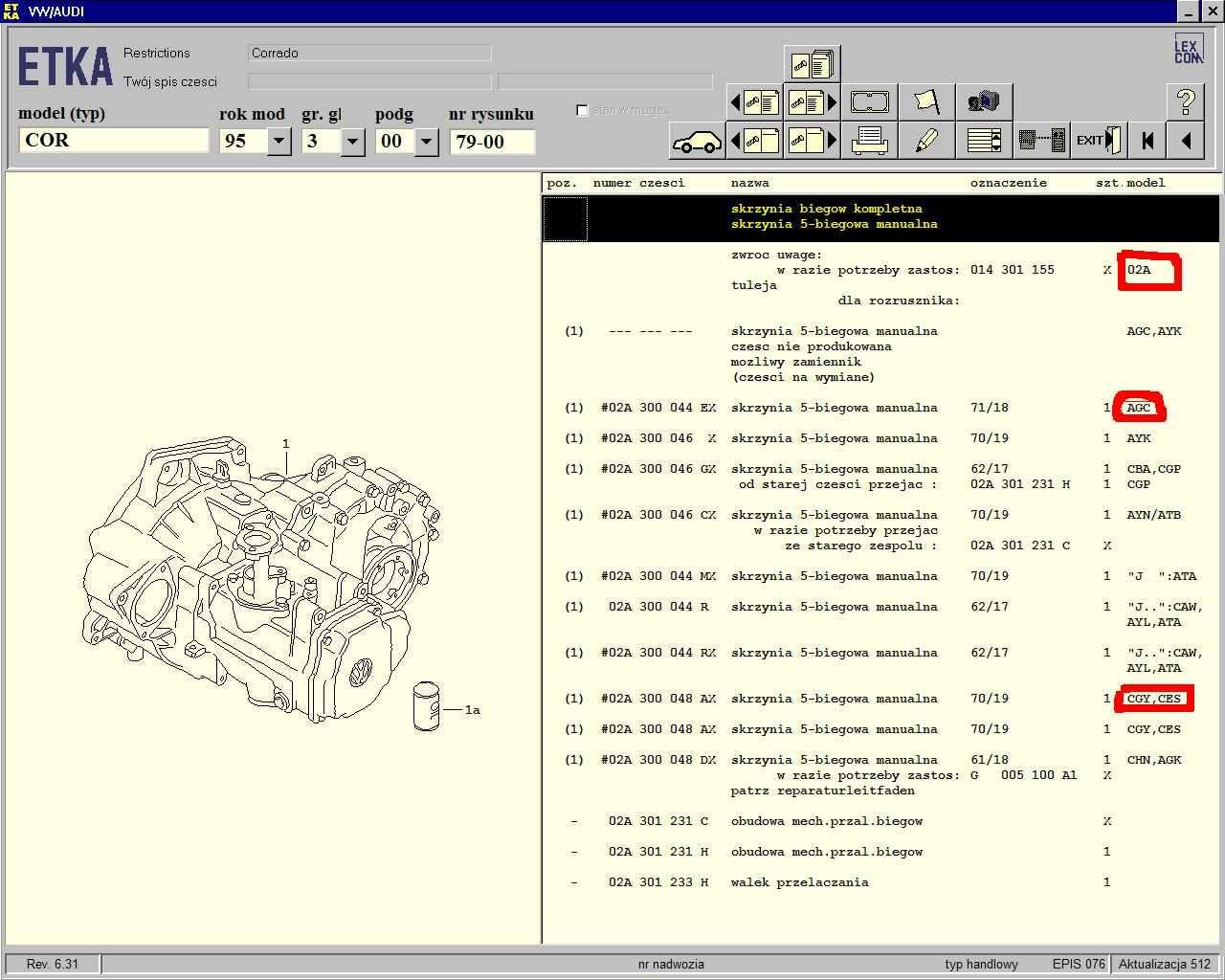This screenshot has height=980, width=1225.
Task: Click the 'oznaczenie' column header
Action: click(1008, 183)
